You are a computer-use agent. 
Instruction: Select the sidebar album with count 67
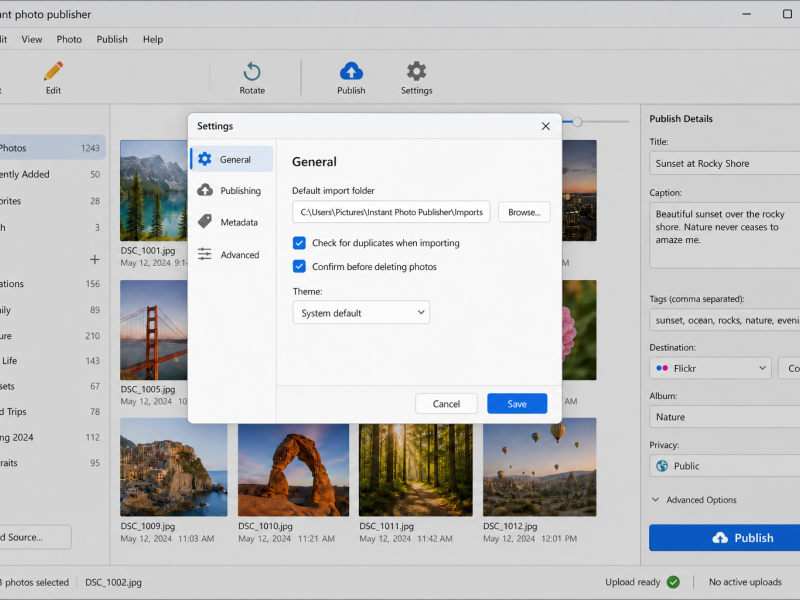point(51,386)
